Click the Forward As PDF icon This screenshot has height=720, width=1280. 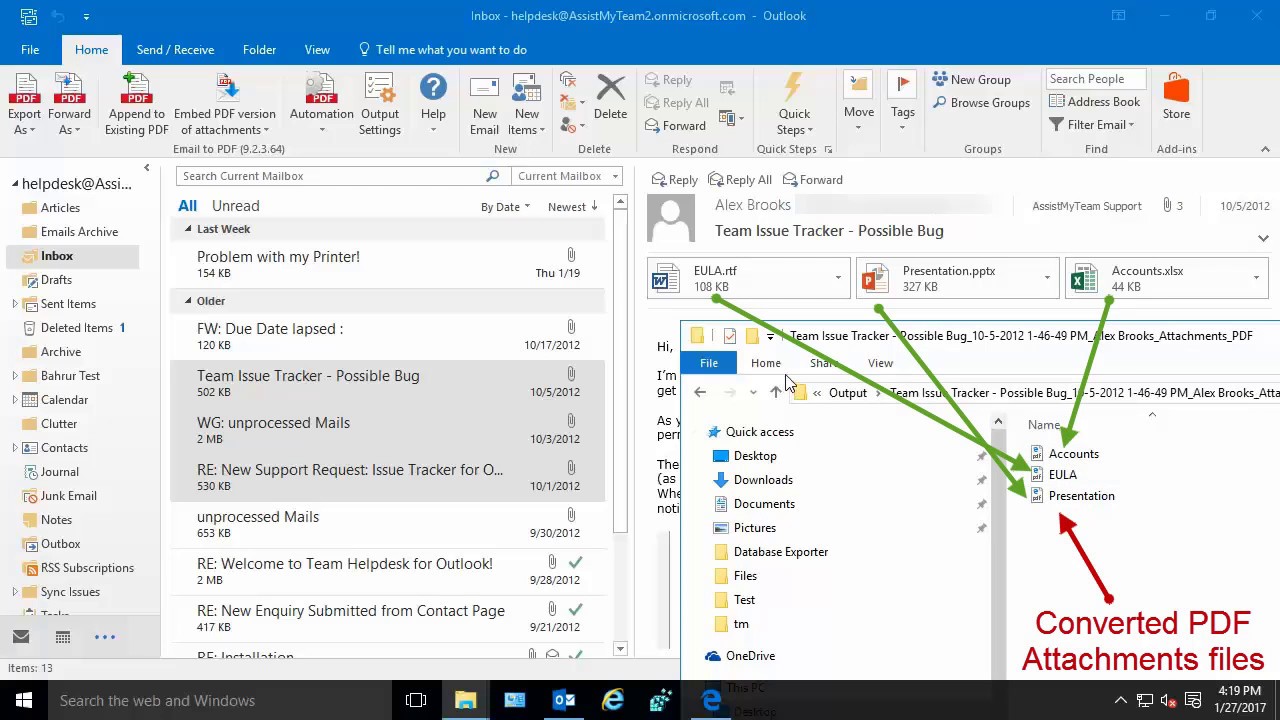point(69,88)
